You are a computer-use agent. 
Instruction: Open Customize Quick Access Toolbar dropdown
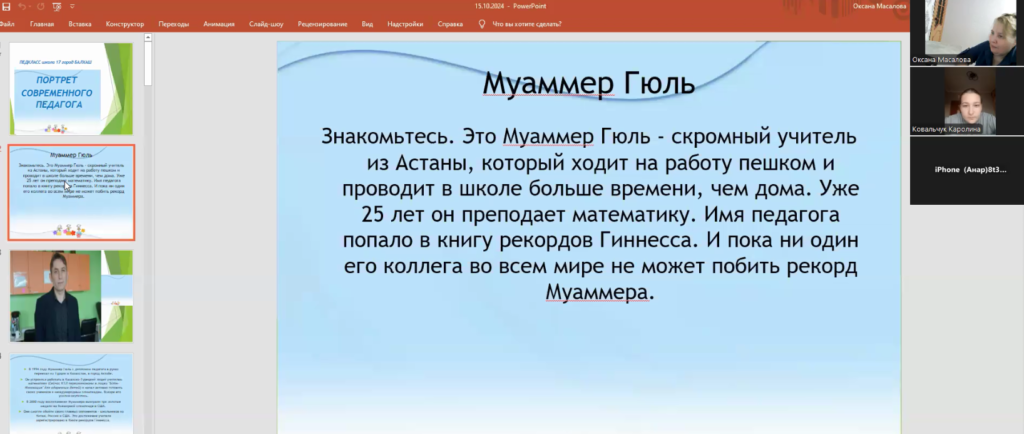click(72, 7)
